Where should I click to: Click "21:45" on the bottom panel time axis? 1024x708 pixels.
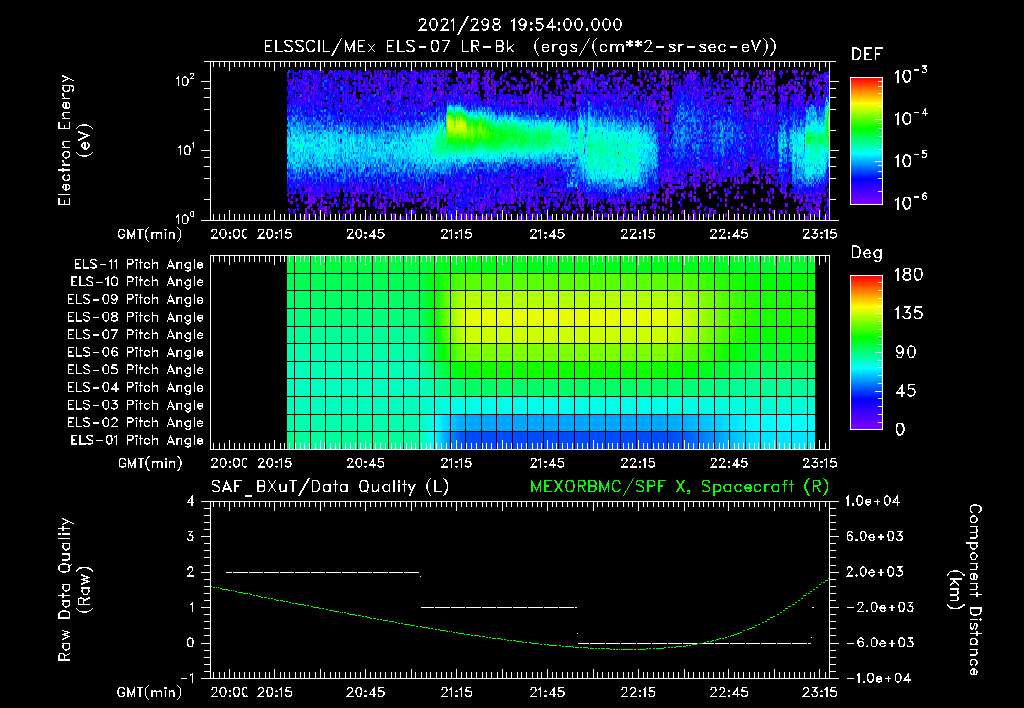pyautogui.click(x=547, y=692)
